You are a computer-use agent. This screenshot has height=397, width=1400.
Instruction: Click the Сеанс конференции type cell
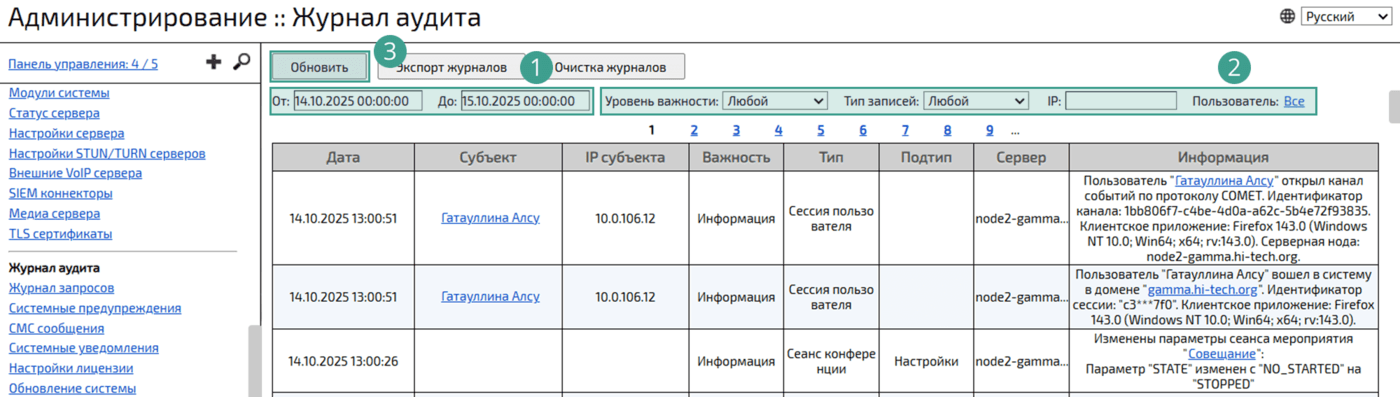coord(831,361)
